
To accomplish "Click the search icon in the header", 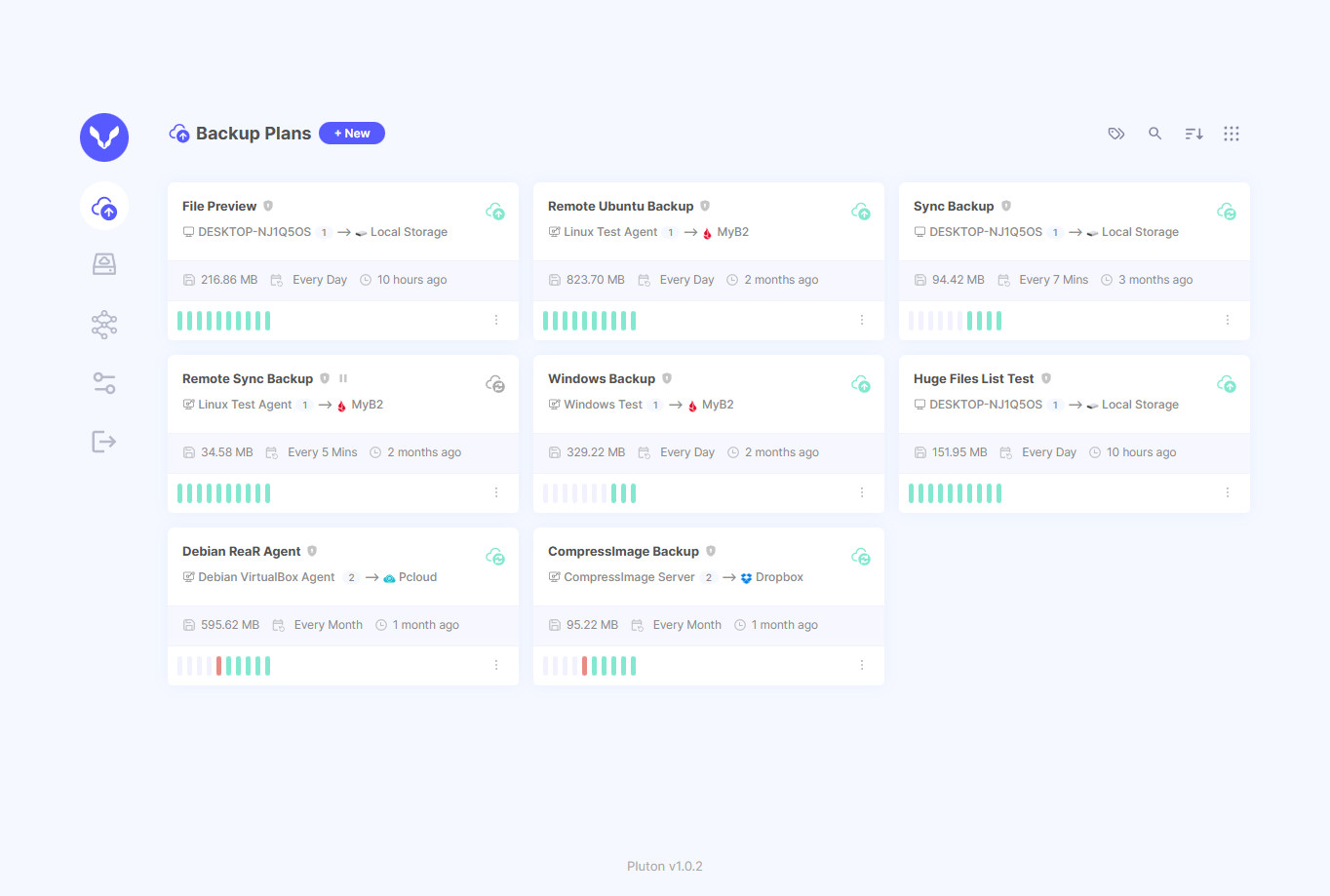I will tap(1154, 133).
